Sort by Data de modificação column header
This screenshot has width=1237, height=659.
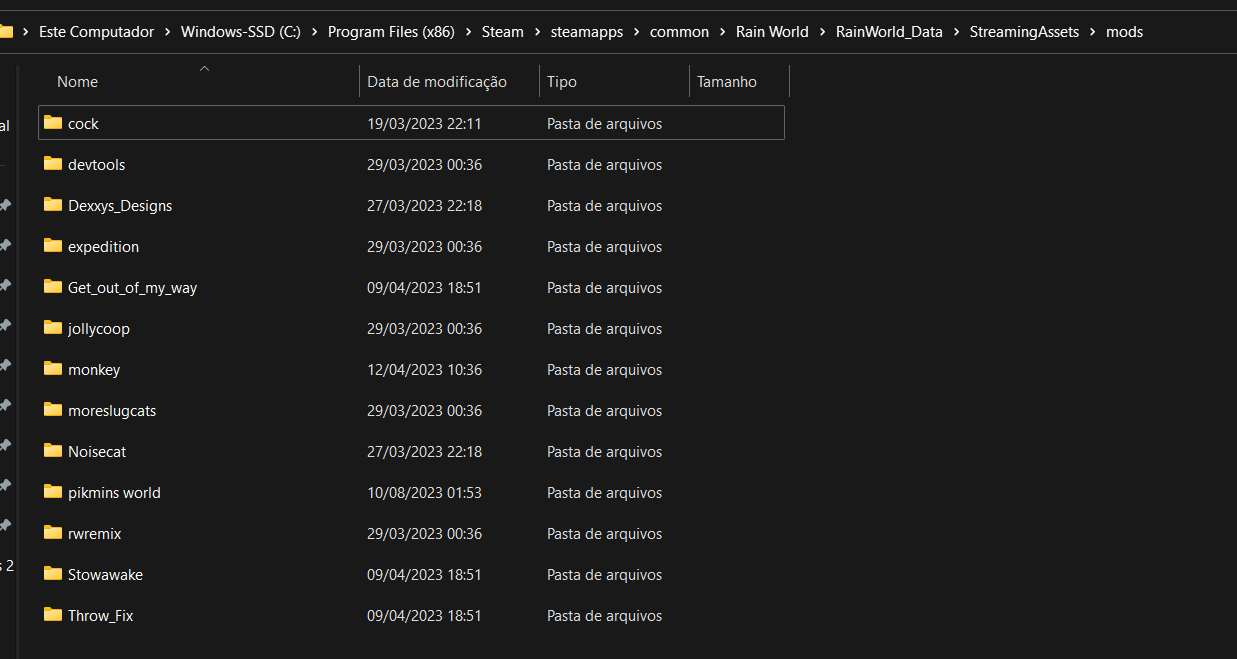pyautogui.click(x=449, y=82)
